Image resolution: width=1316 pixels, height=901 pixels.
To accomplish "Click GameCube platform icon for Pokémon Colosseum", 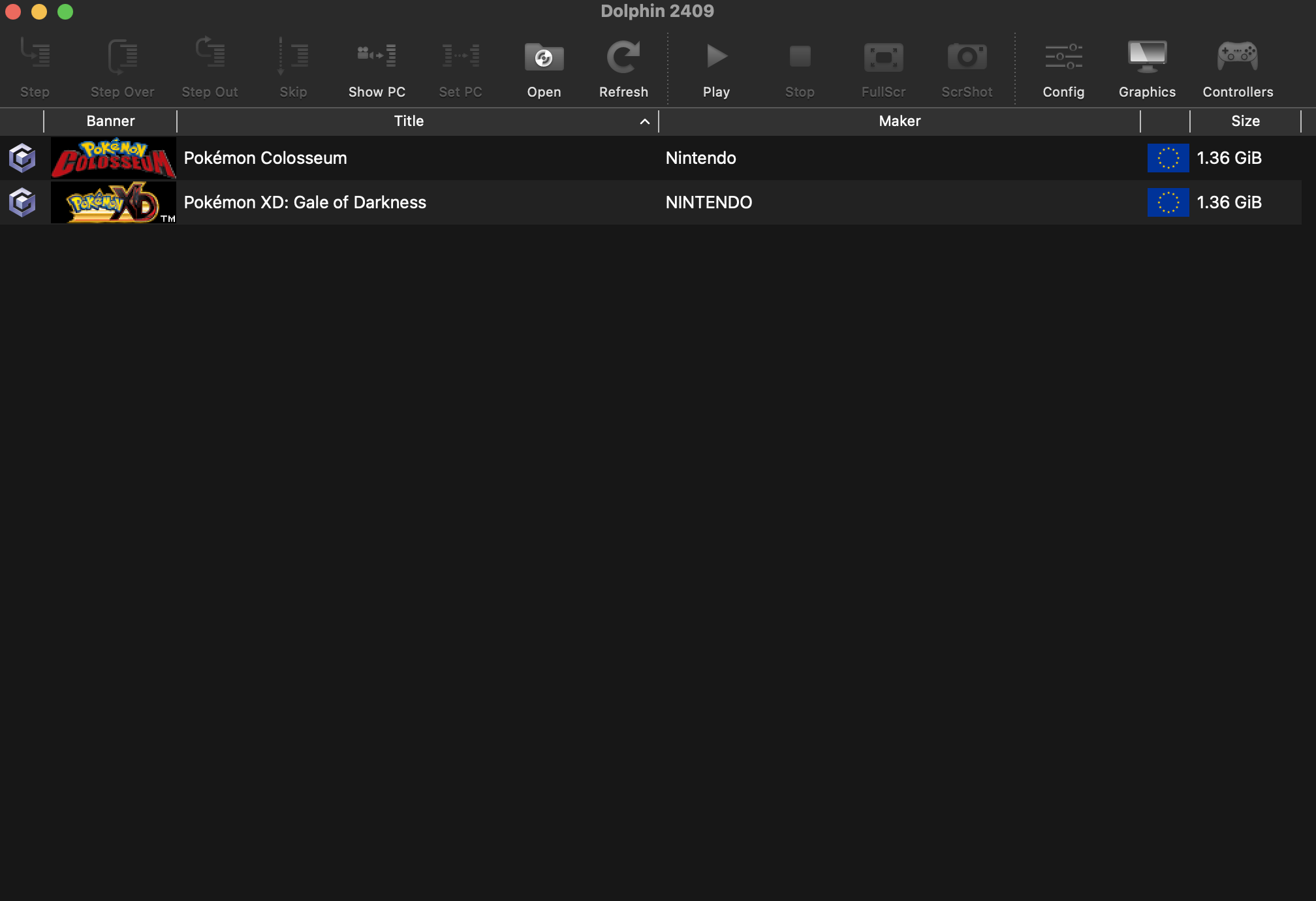I will tap(22, 158).
